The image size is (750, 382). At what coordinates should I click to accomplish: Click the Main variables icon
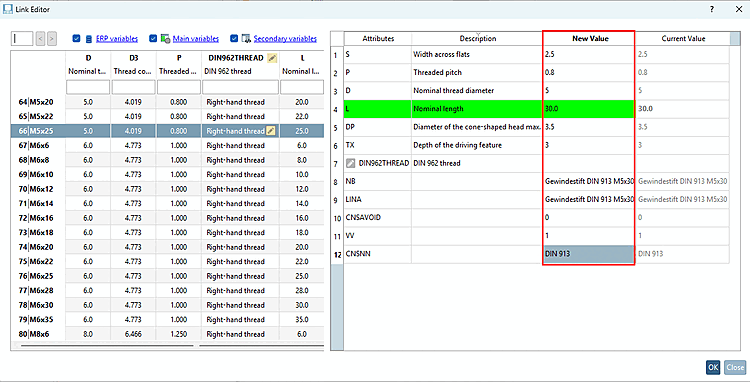(165, 39)
